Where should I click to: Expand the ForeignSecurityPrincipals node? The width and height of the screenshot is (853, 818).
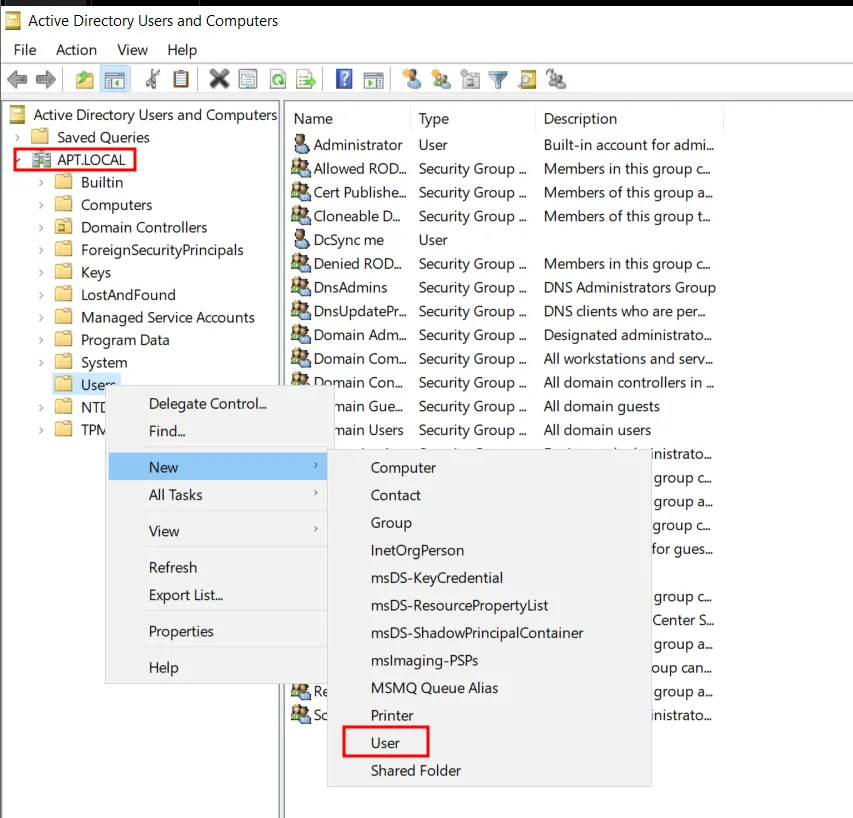tap(41, 250)
